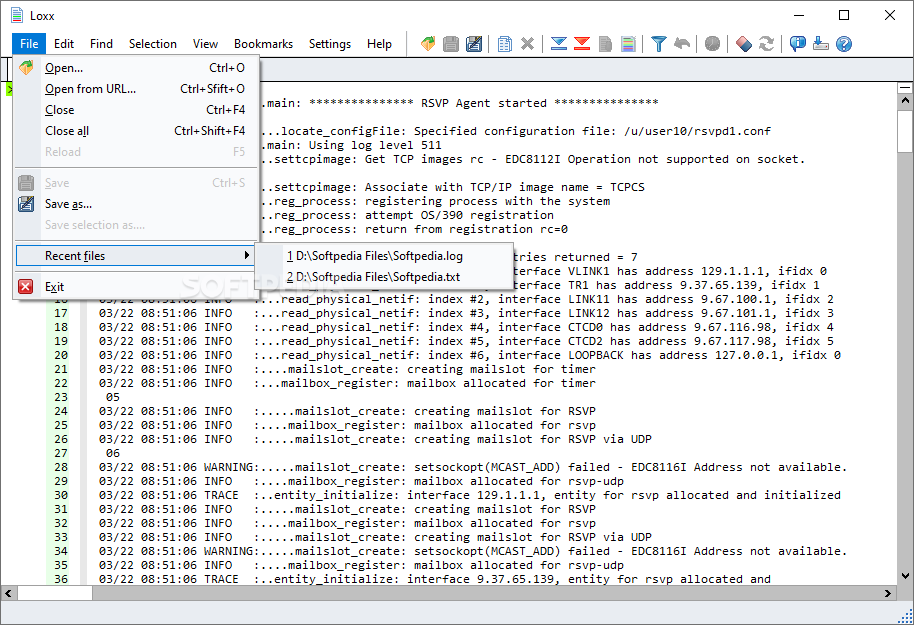This screenshot has width=914, height=625.
Task: Click line number 21 in the gutter
Action: (x=61, y=369)
